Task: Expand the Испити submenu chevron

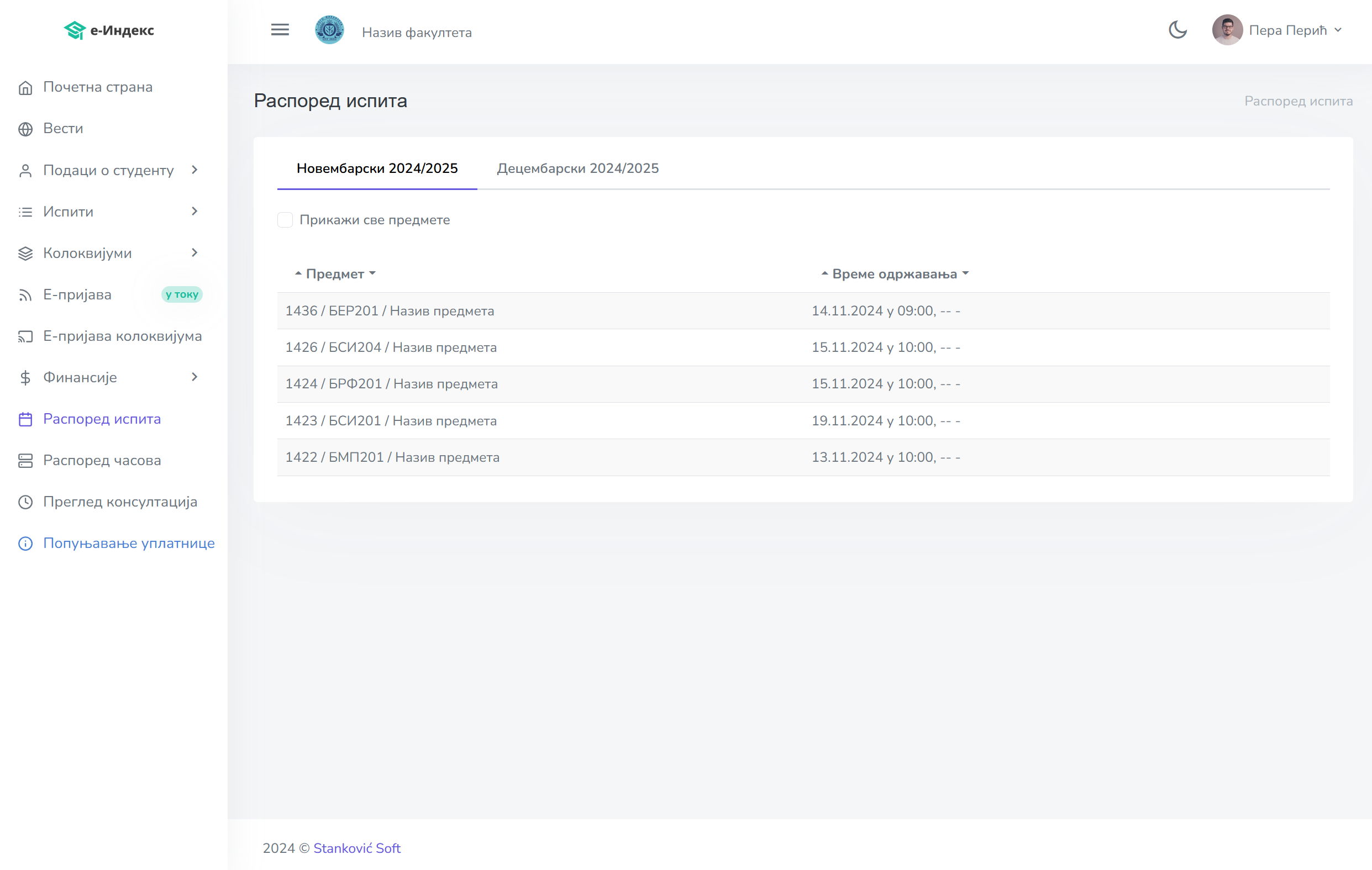Action: (195, 212)
